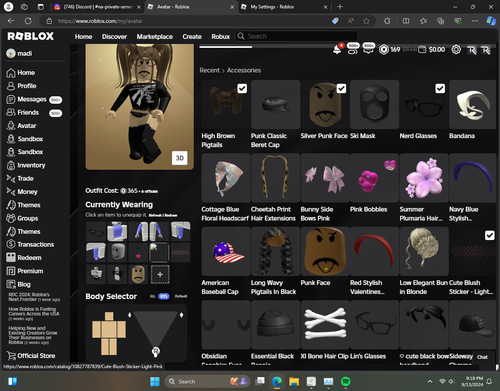Click the Refresh link under Currently Wearing
The width and height of the screenshot is (500, 391).
[155, 215]
